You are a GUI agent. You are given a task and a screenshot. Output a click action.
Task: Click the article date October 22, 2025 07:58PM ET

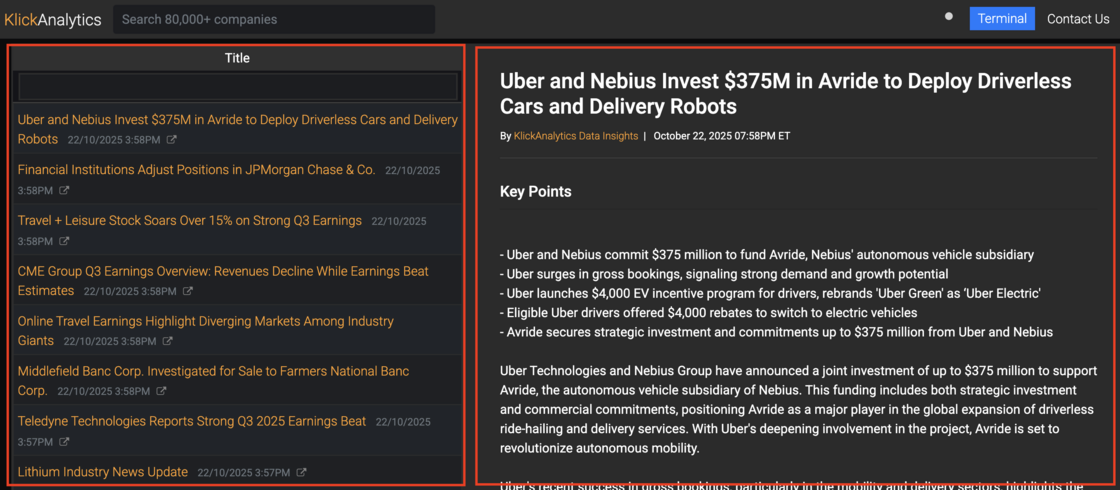(x=721, y=136)
